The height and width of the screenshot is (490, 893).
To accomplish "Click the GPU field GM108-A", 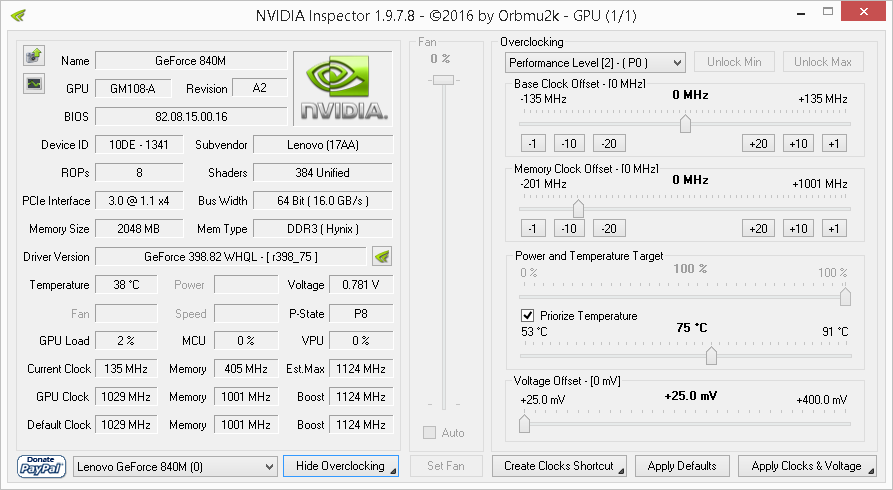I will (133, 88).
